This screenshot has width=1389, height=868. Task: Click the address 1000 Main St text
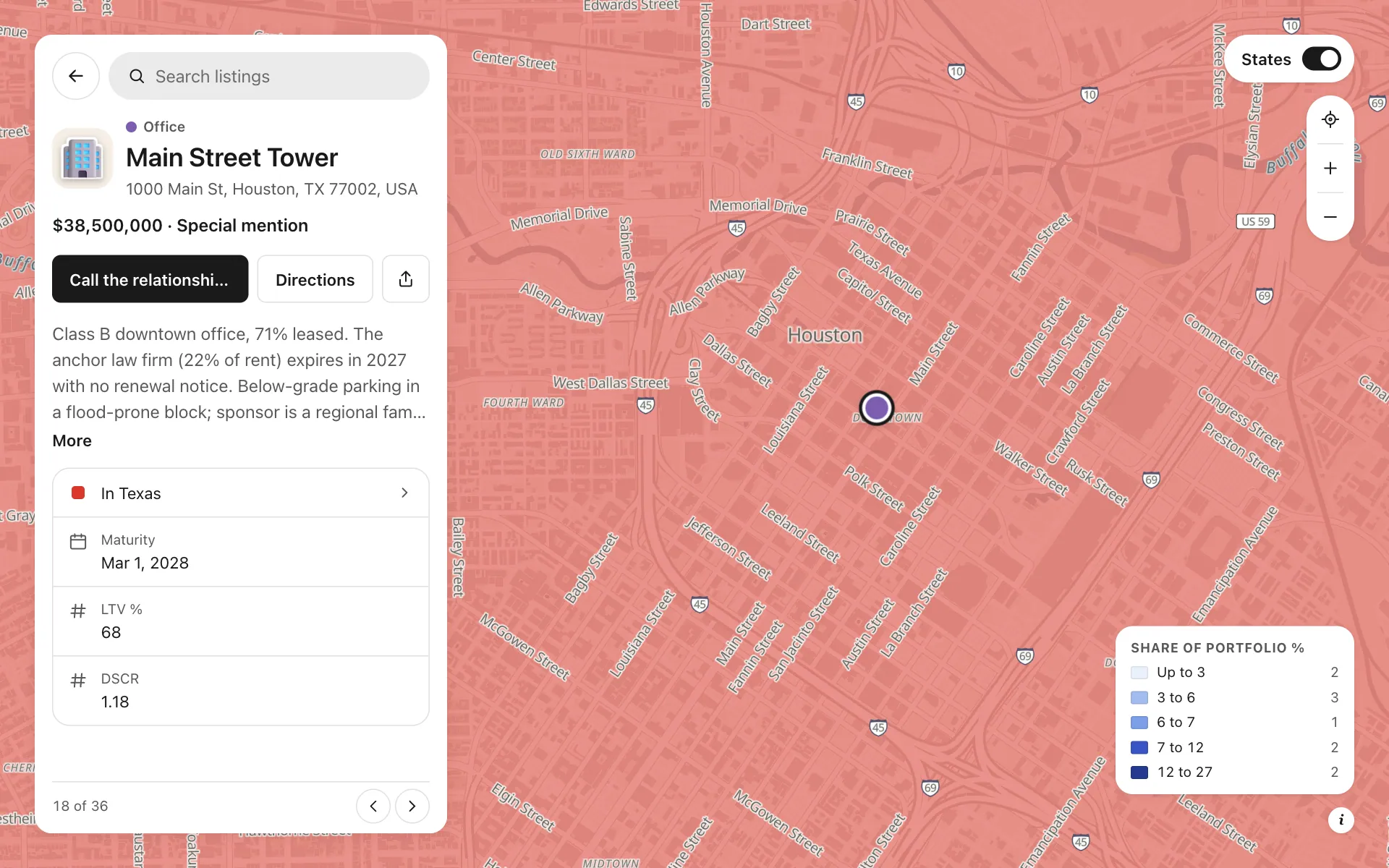point(272,189)
